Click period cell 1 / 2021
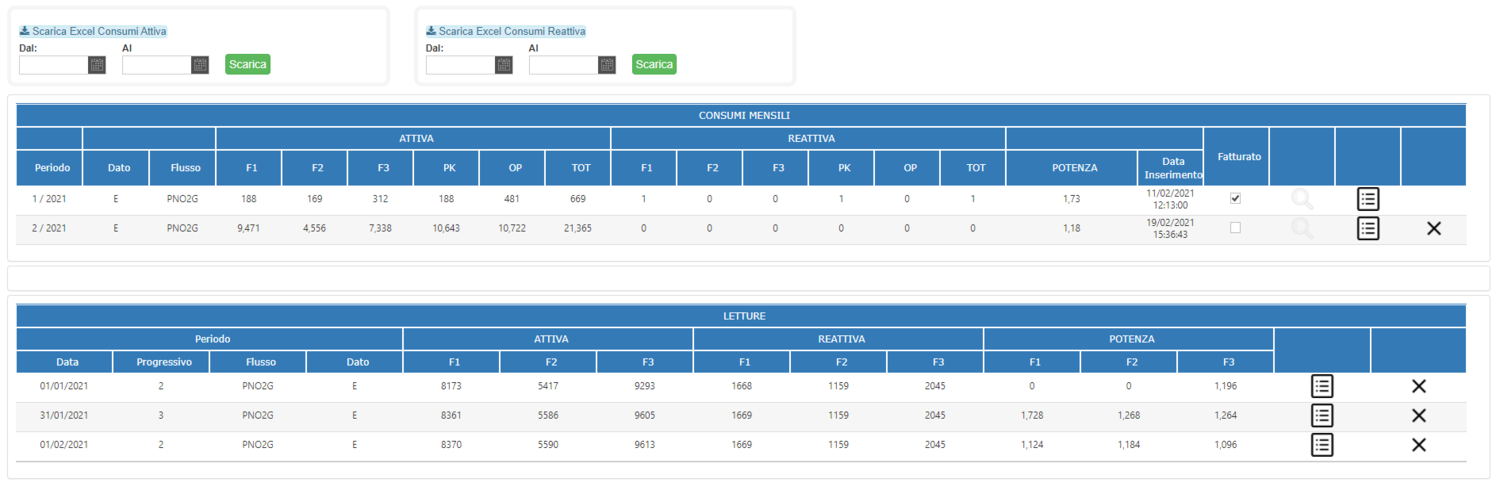Image resolution: width=1500 pixels, height=490 pixels. [50, 199]
